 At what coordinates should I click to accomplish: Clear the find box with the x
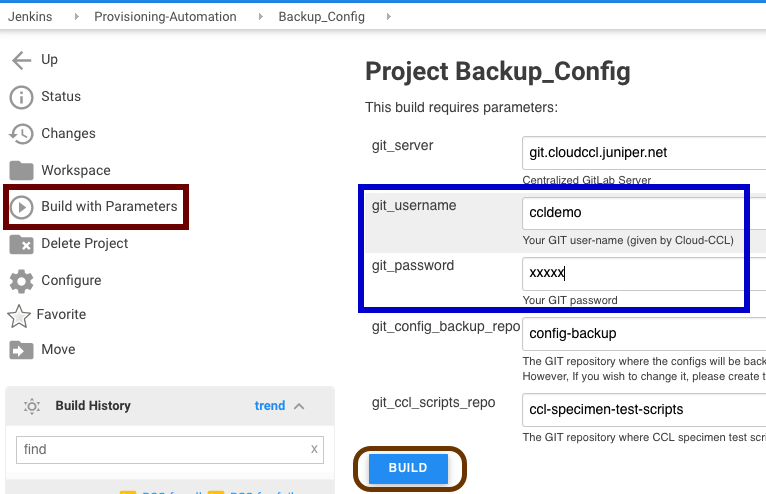(314, 450)
